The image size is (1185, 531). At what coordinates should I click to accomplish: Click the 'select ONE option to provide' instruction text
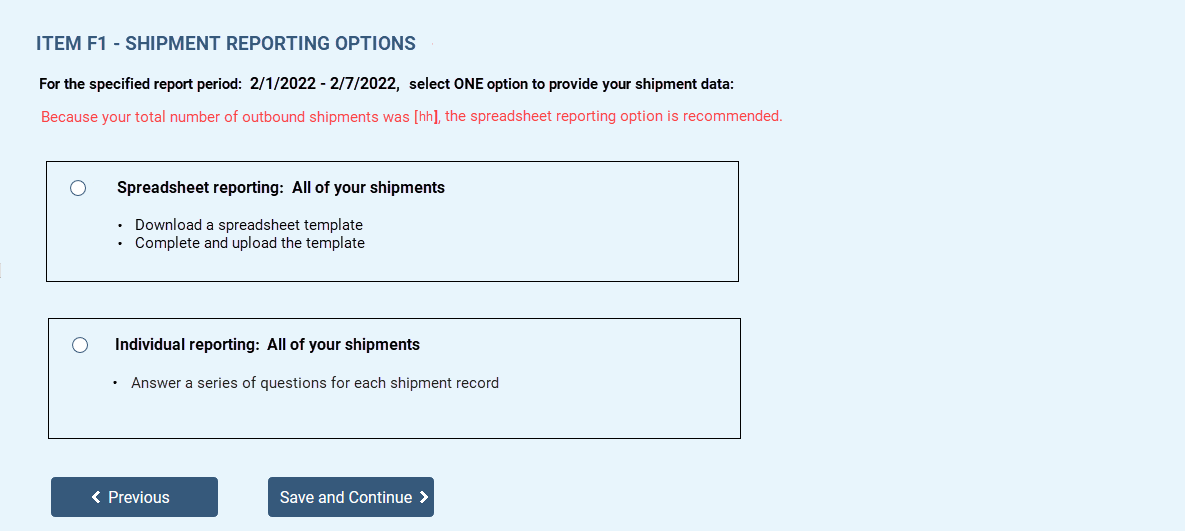tap(571, 84)
